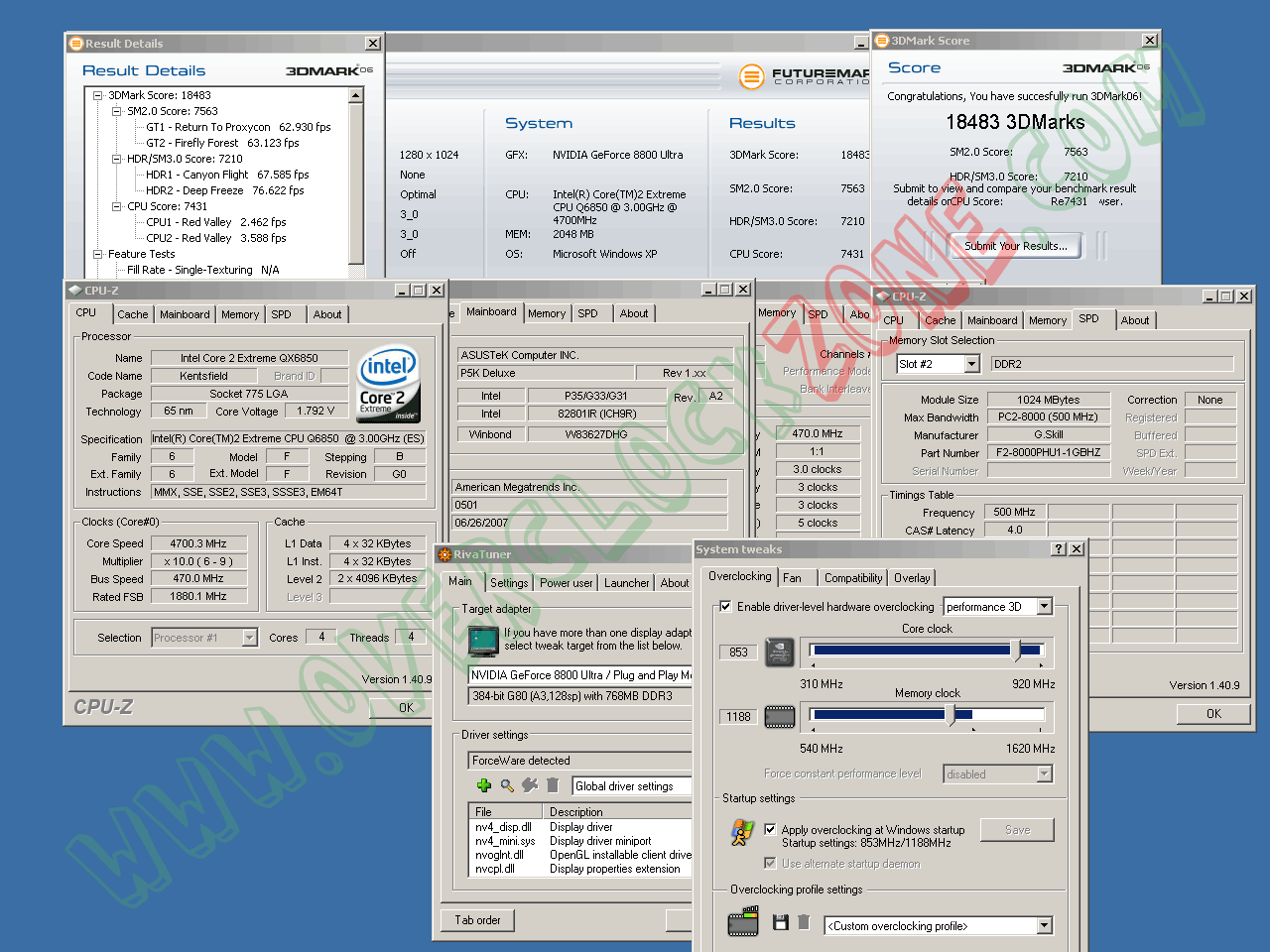Switch to Power user tab in RivaTuner
1270x952 pixels.
click(x=567, y=583)
